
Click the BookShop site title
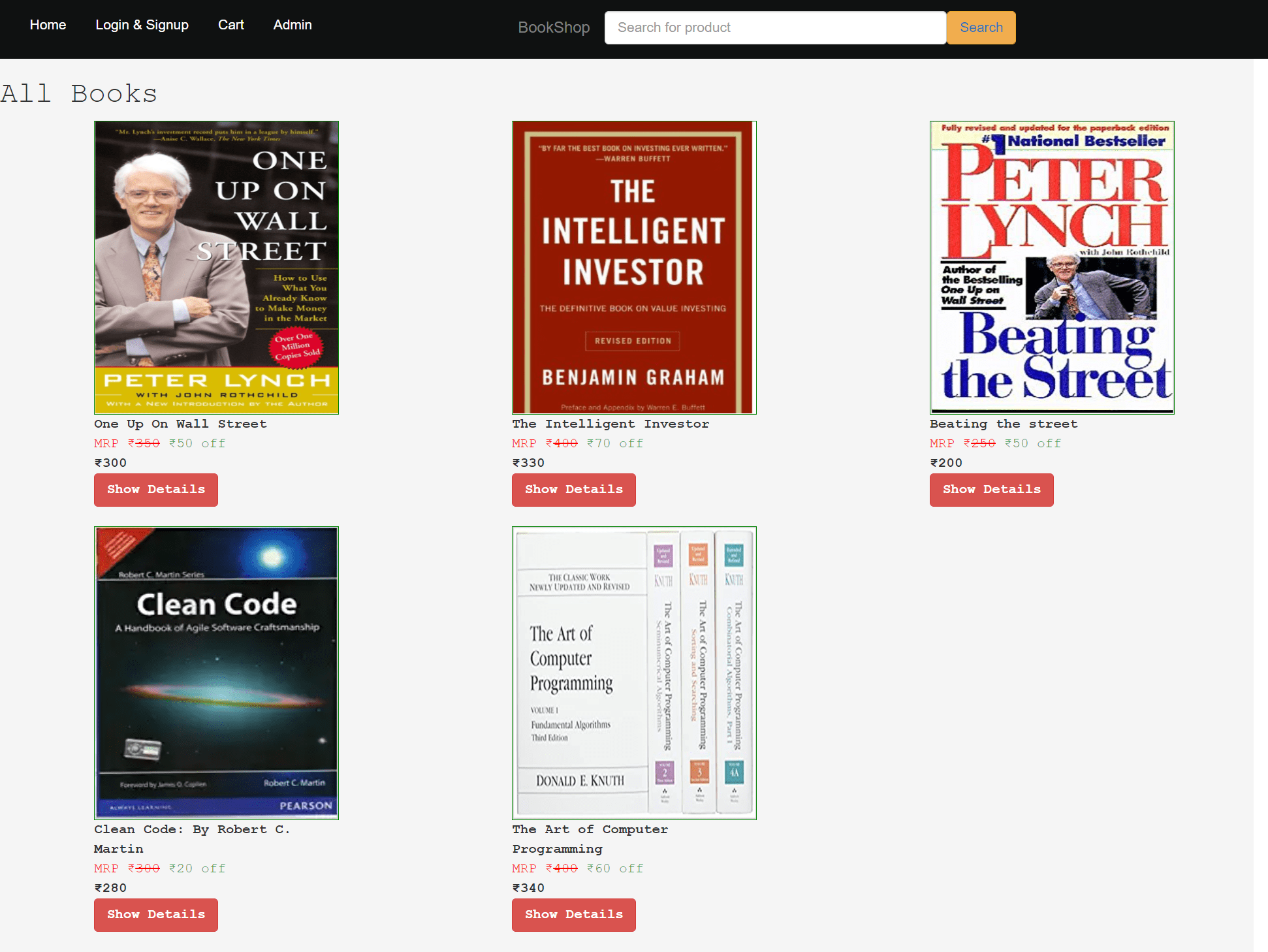[554, 27]
